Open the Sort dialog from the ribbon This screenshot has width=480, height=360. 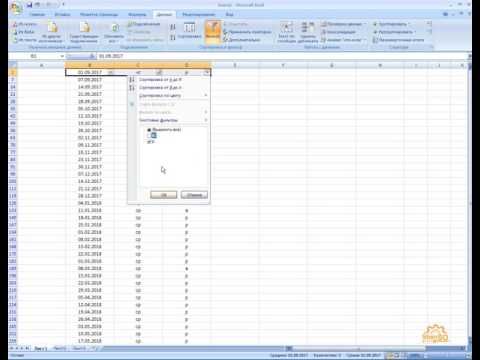[x=189, y=31]
